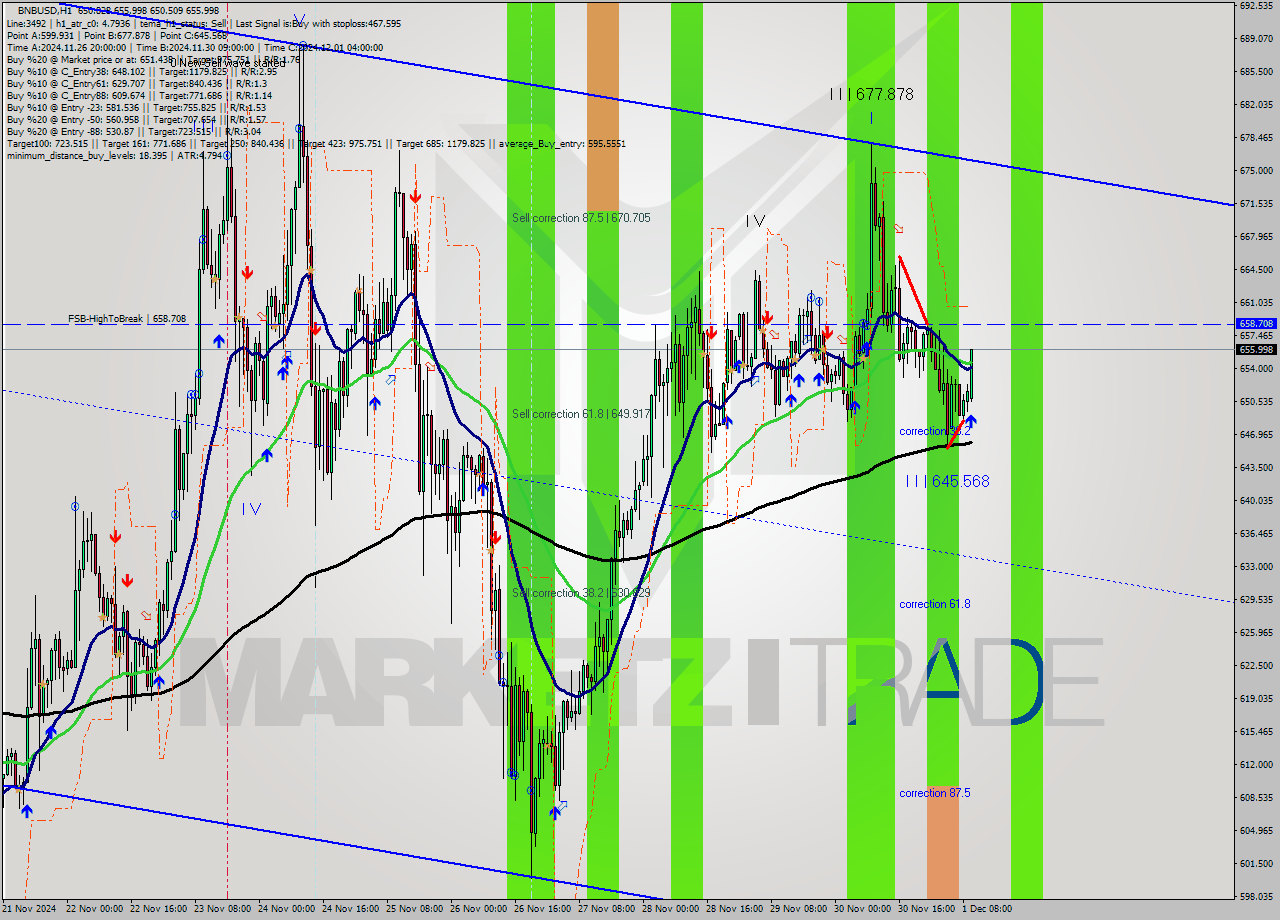Screen dimensions: 1280x920
Task: Click the black 655.998 current price tag
Action: (1256, 349)
